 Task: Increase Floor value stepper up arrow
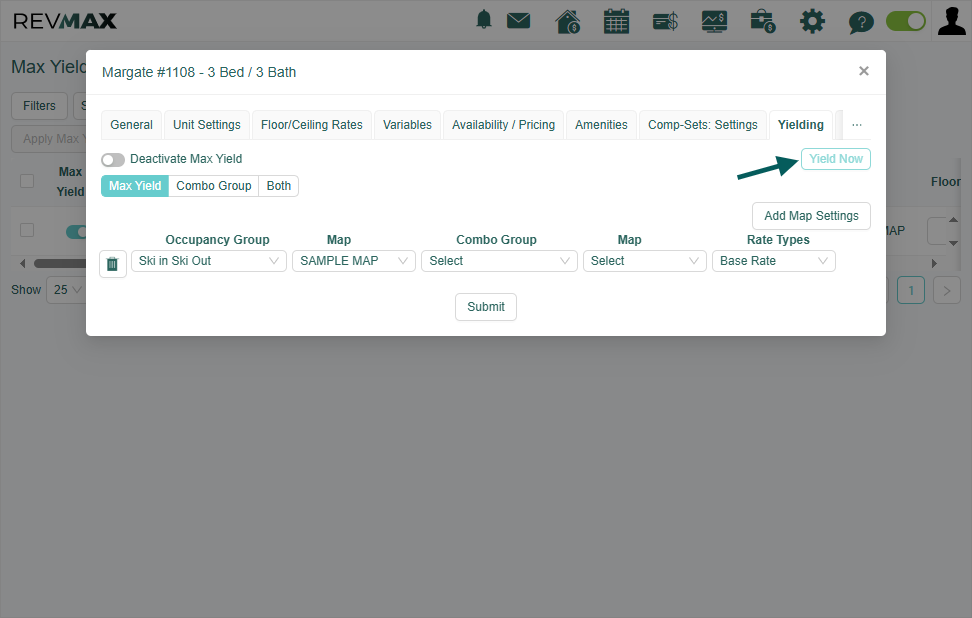pyautogui.click(x=953, y=220)
